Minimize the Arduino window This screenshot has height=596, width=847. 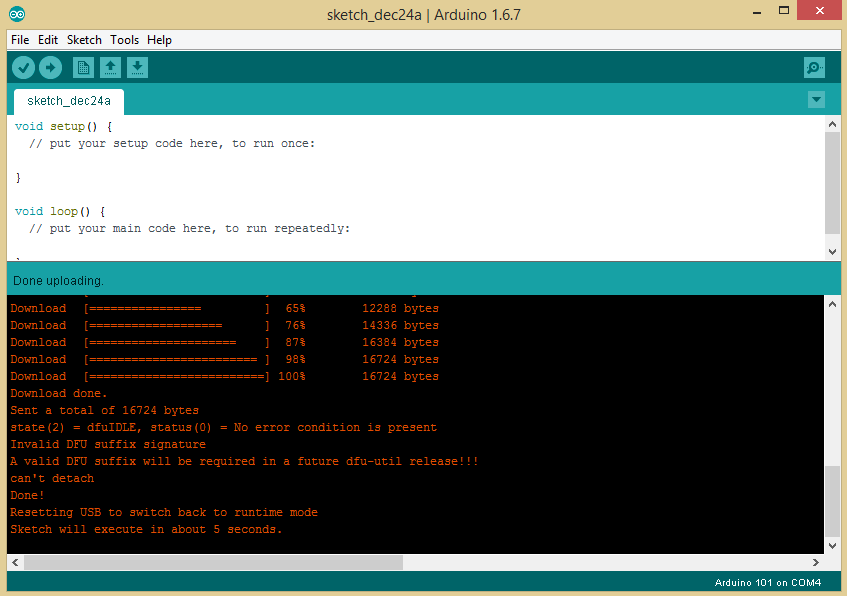pos(757,12)
